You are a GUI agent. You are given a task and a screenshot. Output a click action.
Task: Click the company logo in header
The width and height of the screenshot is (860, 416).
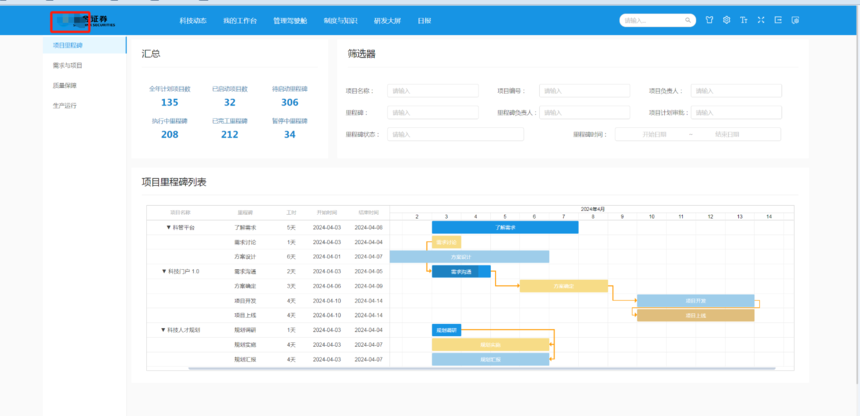point(83,20)
